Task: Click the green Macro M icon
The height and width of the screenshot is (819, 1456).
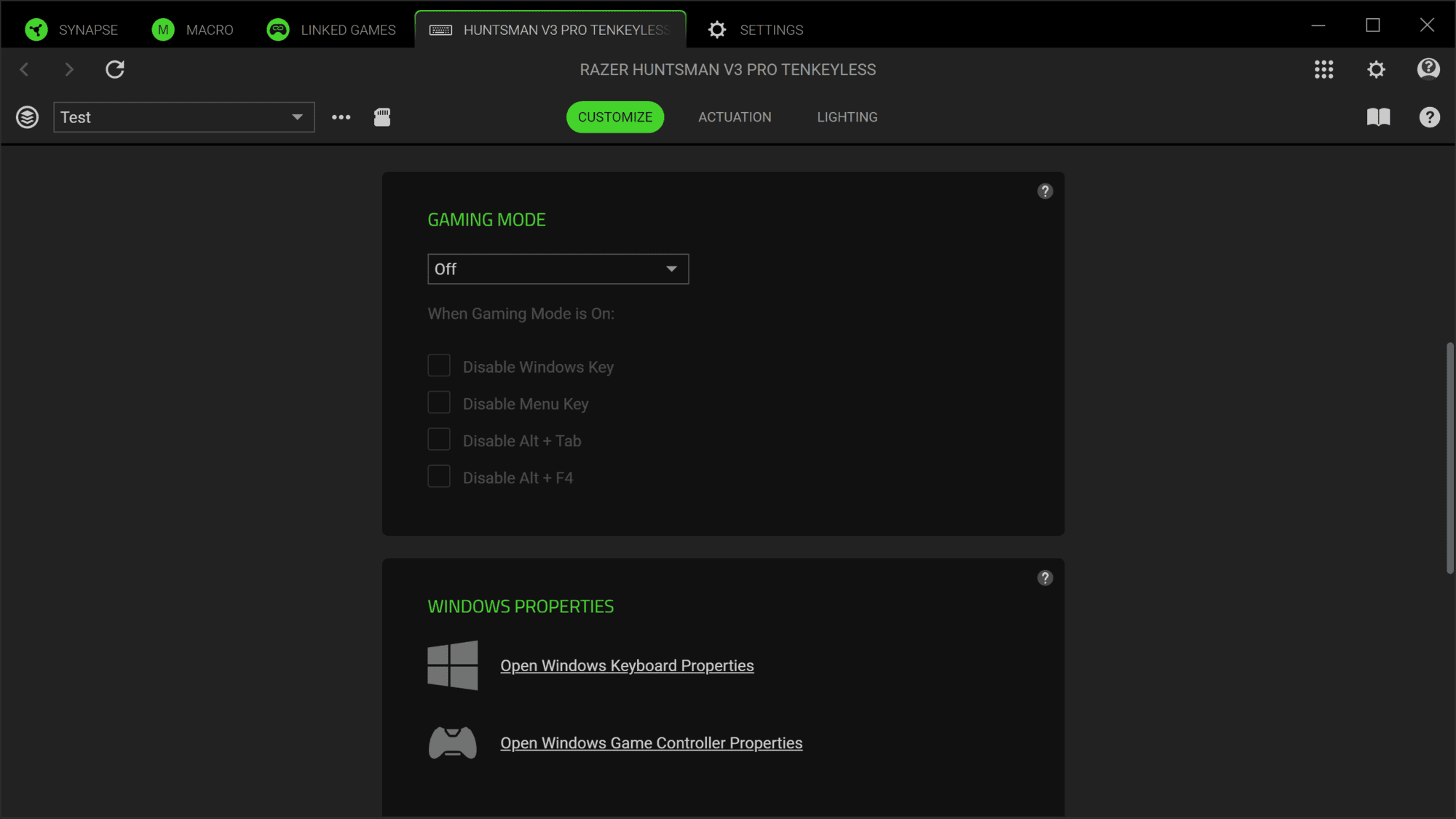Action: [x=163, y=30]
